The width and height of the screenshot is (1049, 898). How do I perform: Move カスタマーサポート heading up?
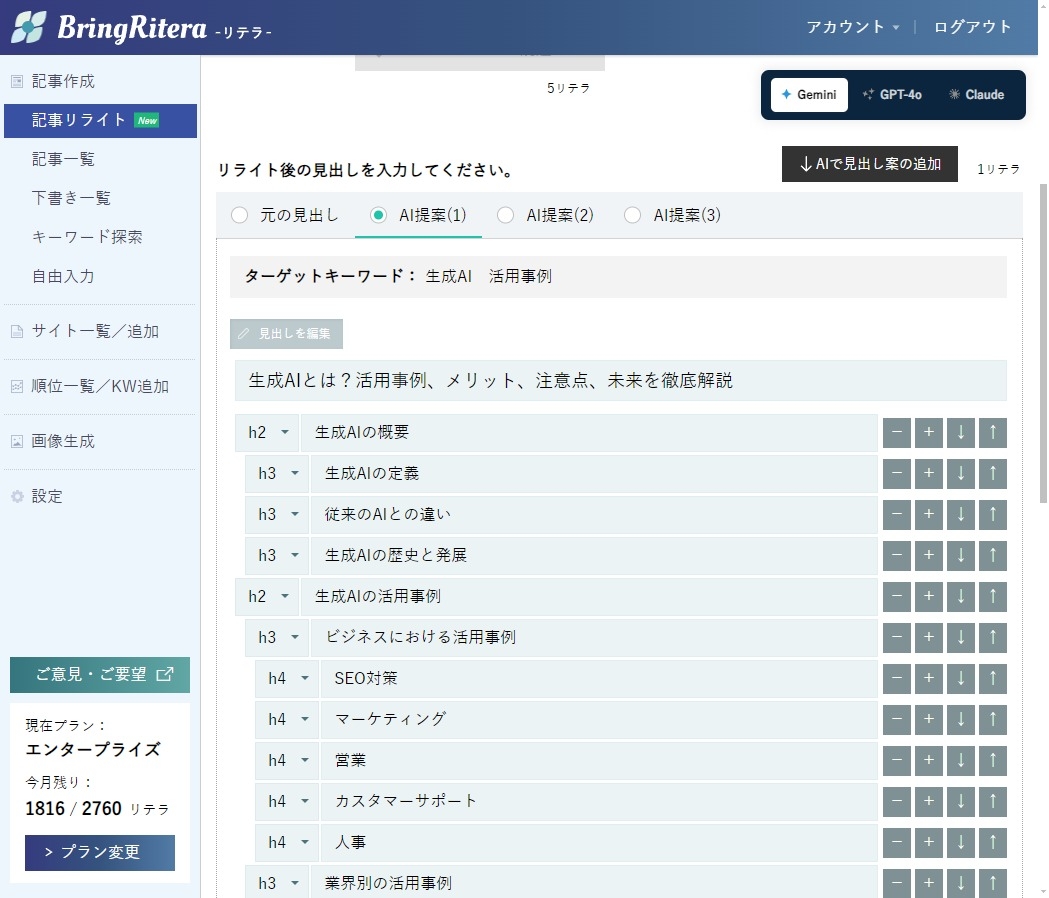(992, 802)
